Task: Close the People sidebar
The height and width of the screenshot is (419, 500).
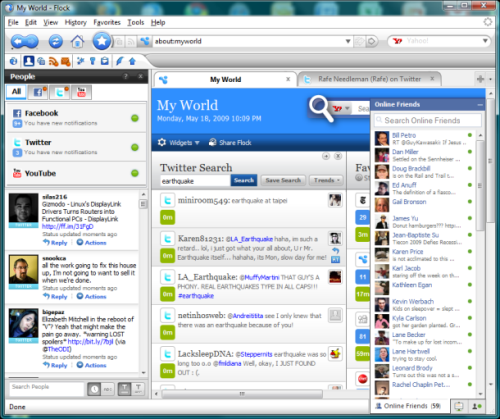Action: (141, 76)
